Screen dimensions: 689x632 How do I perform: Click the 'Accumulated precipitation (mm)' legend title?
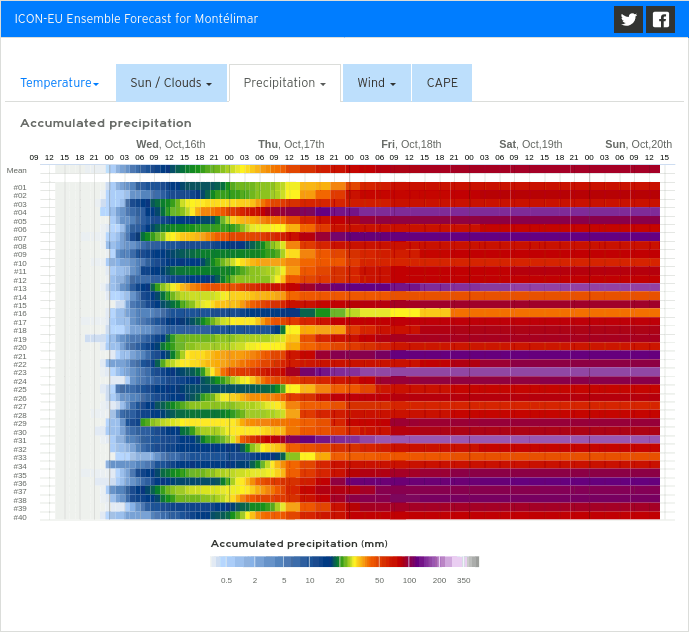(299, 544)
